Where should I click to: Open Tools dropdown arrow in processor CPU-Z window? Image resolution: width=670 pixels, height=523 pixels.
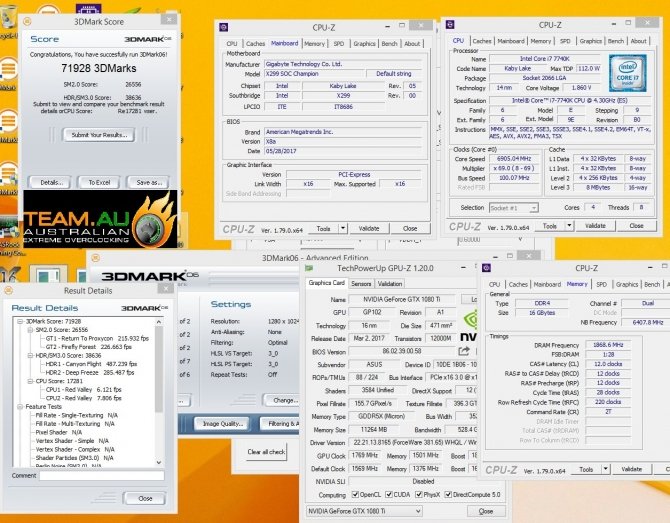pyautogui.click(x=569, y=226)
